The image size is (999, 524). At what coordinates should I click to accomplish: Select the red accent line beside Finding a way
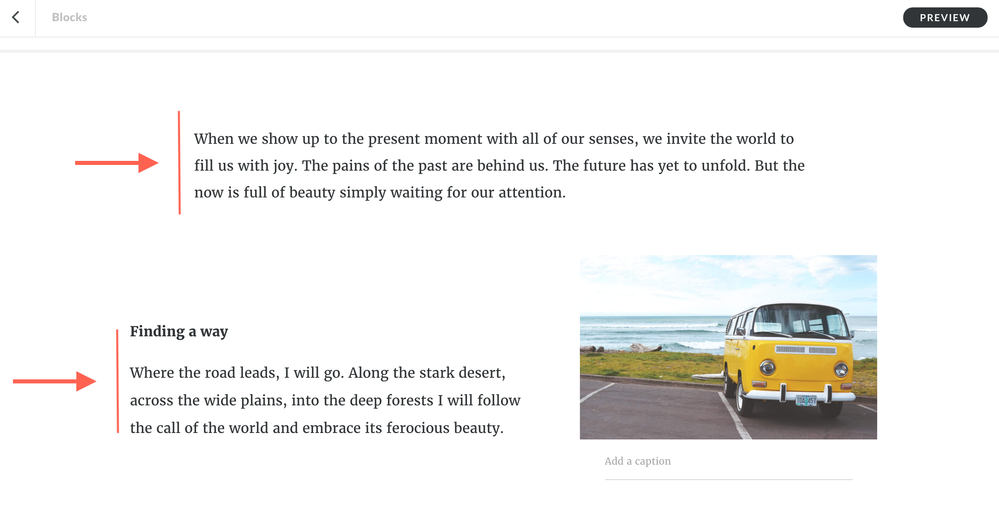pyautogui.click(x=117, y=380)
